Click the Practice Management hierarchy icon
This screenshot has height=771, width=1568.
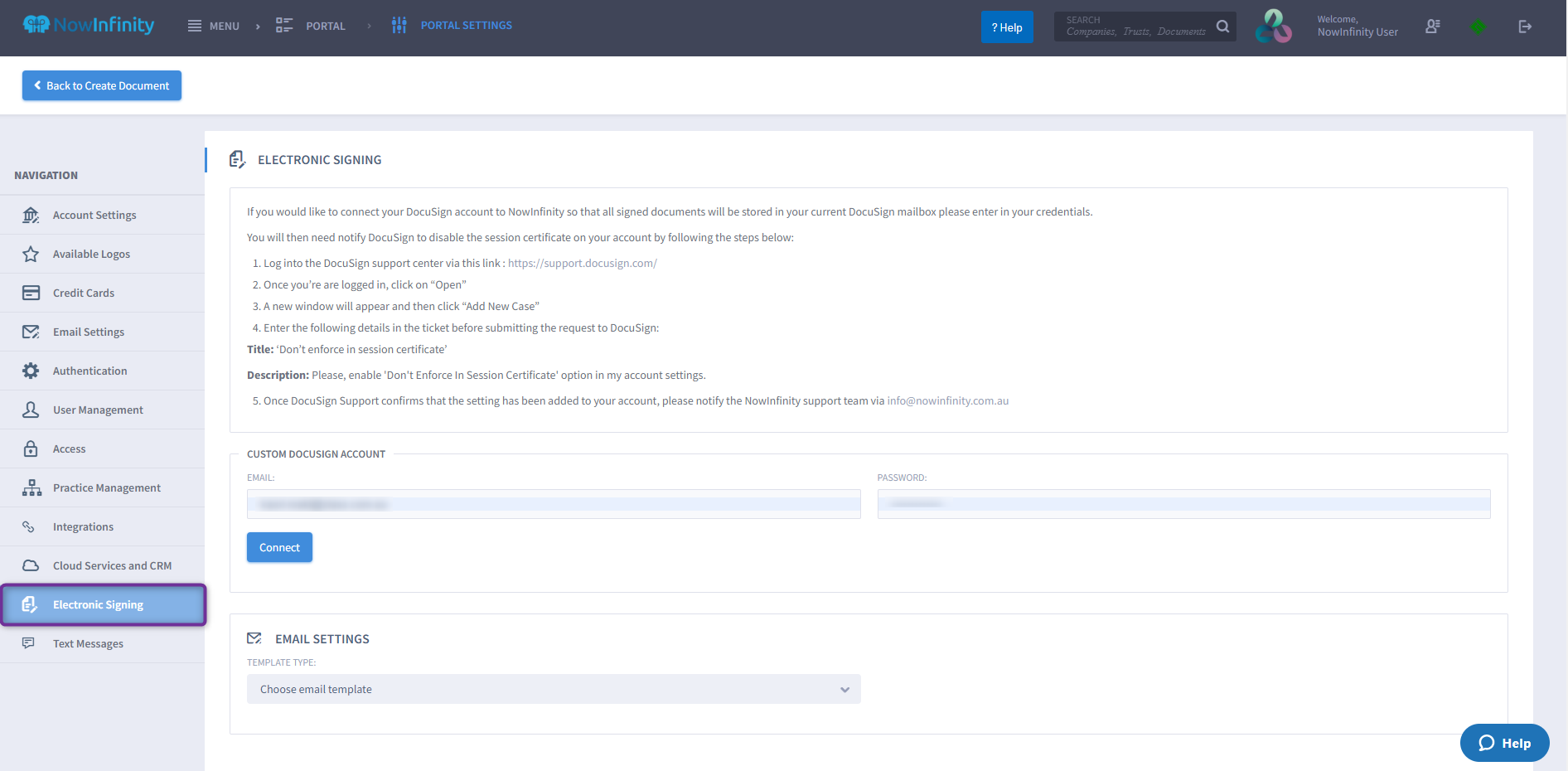(31, 487)
